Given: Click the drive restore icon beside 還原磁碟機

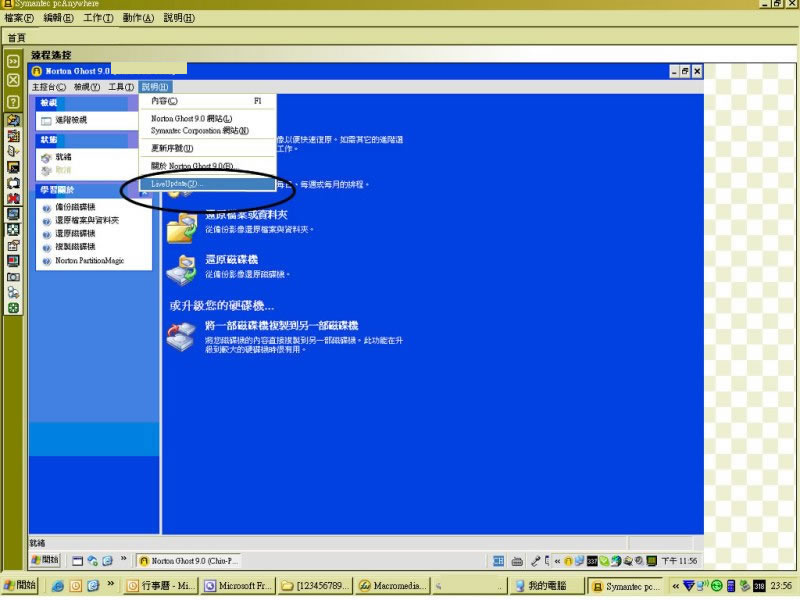Looking at the screenshot, I should (x=181, y=270).
